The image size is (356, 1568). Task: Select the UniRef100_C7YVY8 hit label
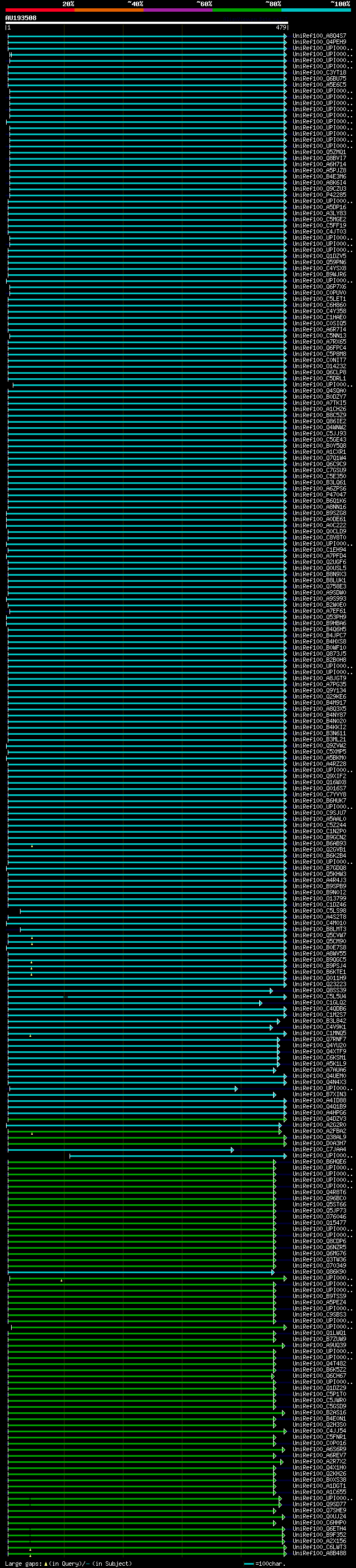[x=319, y=794]
